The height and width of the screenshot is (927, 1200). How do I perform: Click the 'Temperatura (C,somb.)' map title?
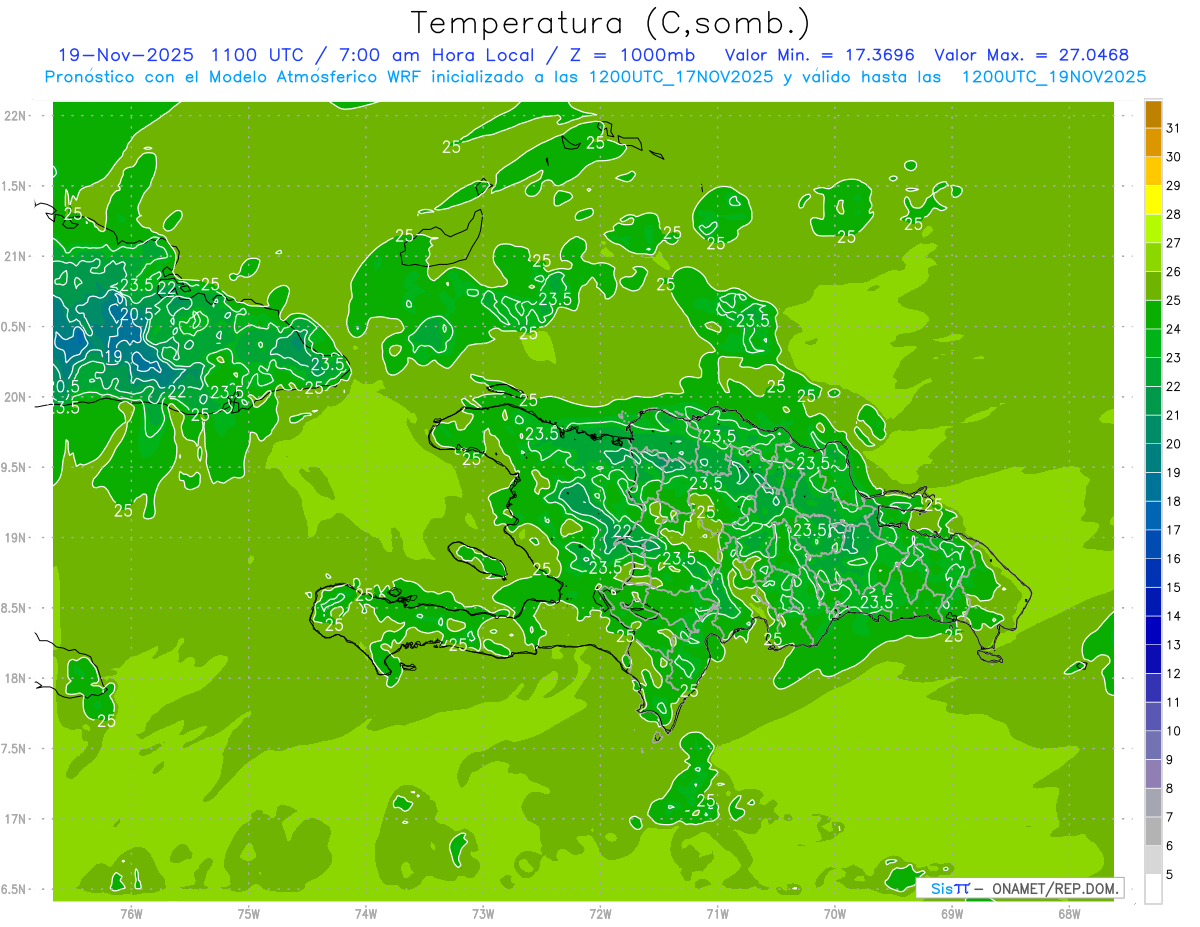point(610,24)
